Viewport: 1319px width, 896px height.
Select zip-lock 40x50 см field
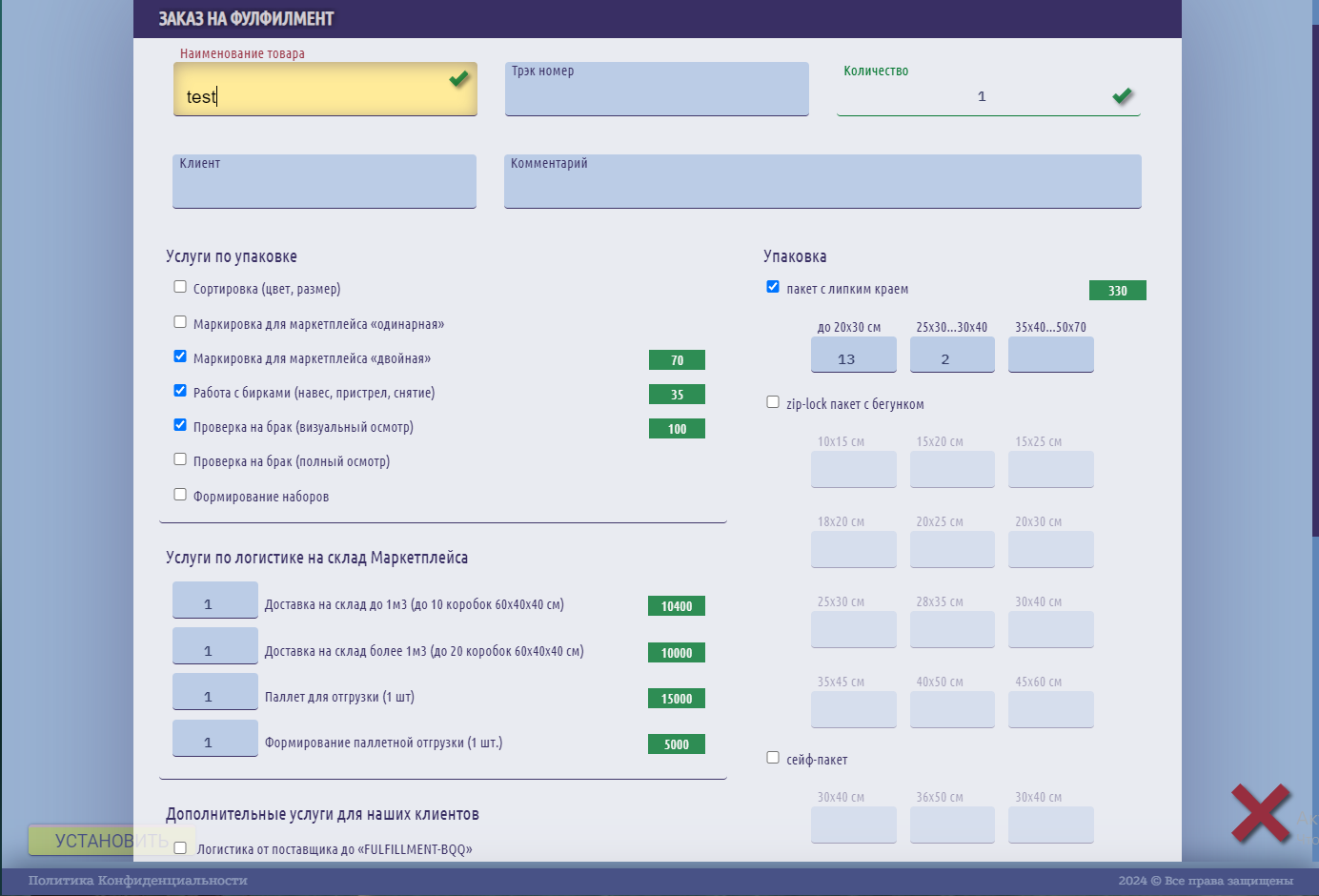tap(952, 710)
